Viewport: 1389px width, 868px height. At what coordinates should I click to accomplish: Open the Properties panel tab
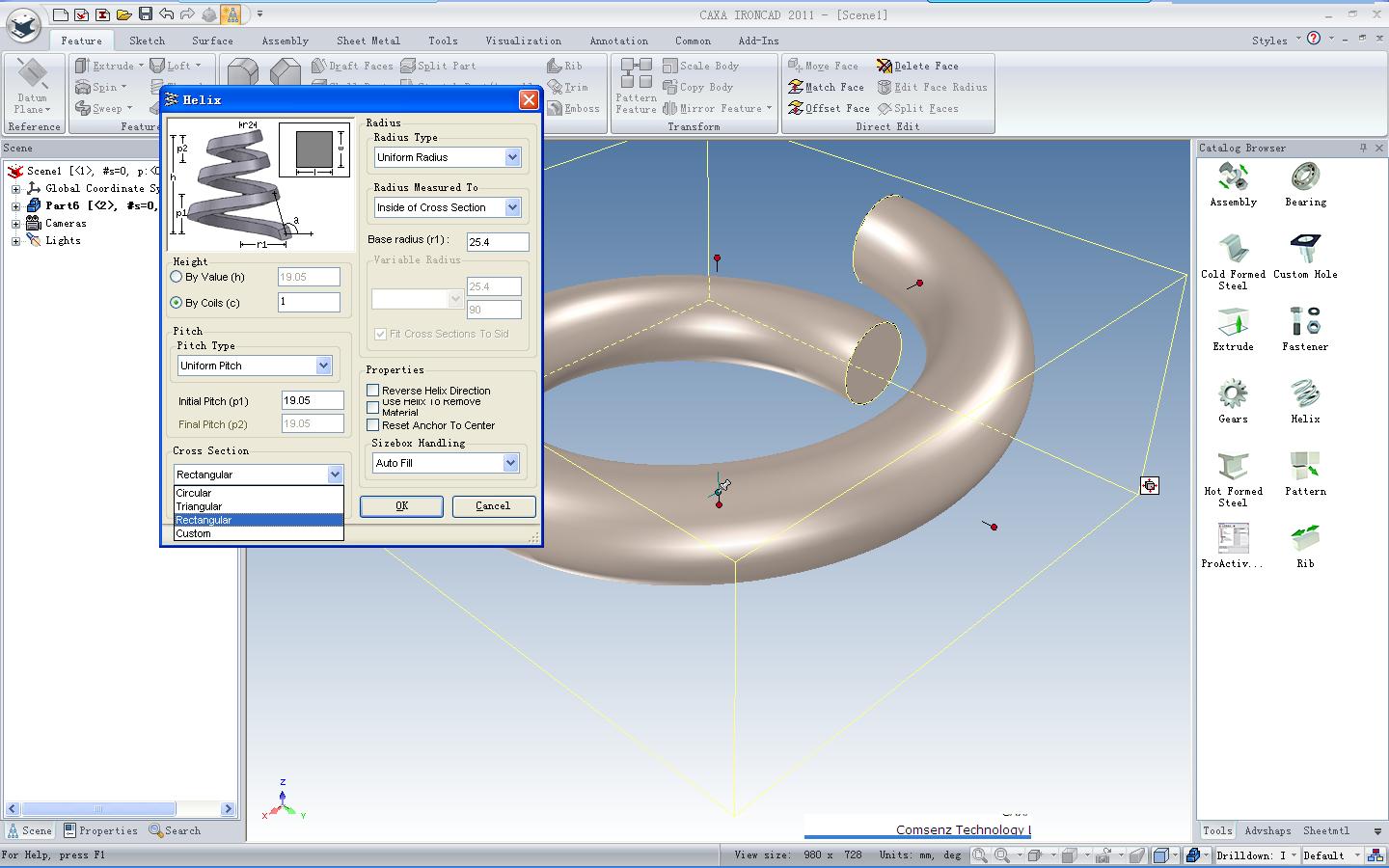100,830
